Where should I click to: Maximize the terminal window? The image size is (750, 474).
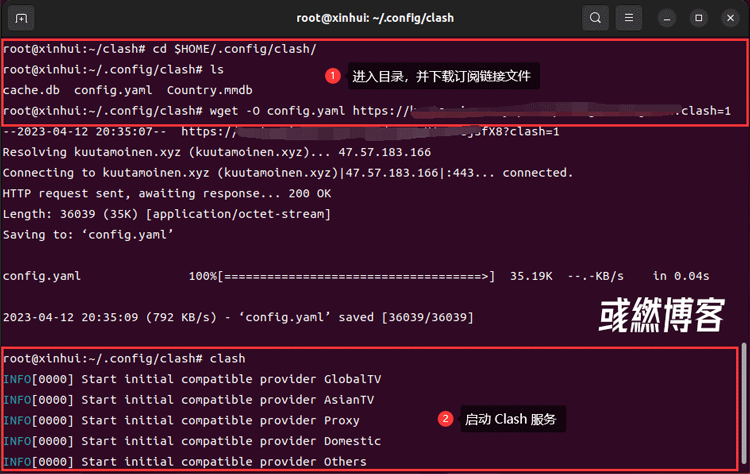[699, 18]
